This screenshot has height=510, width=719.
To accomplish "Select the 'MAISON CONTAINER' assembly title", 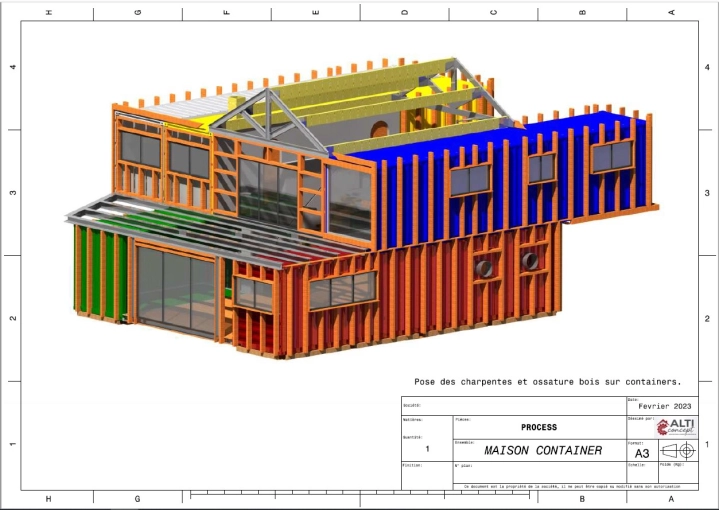I will tap(543, 450).
